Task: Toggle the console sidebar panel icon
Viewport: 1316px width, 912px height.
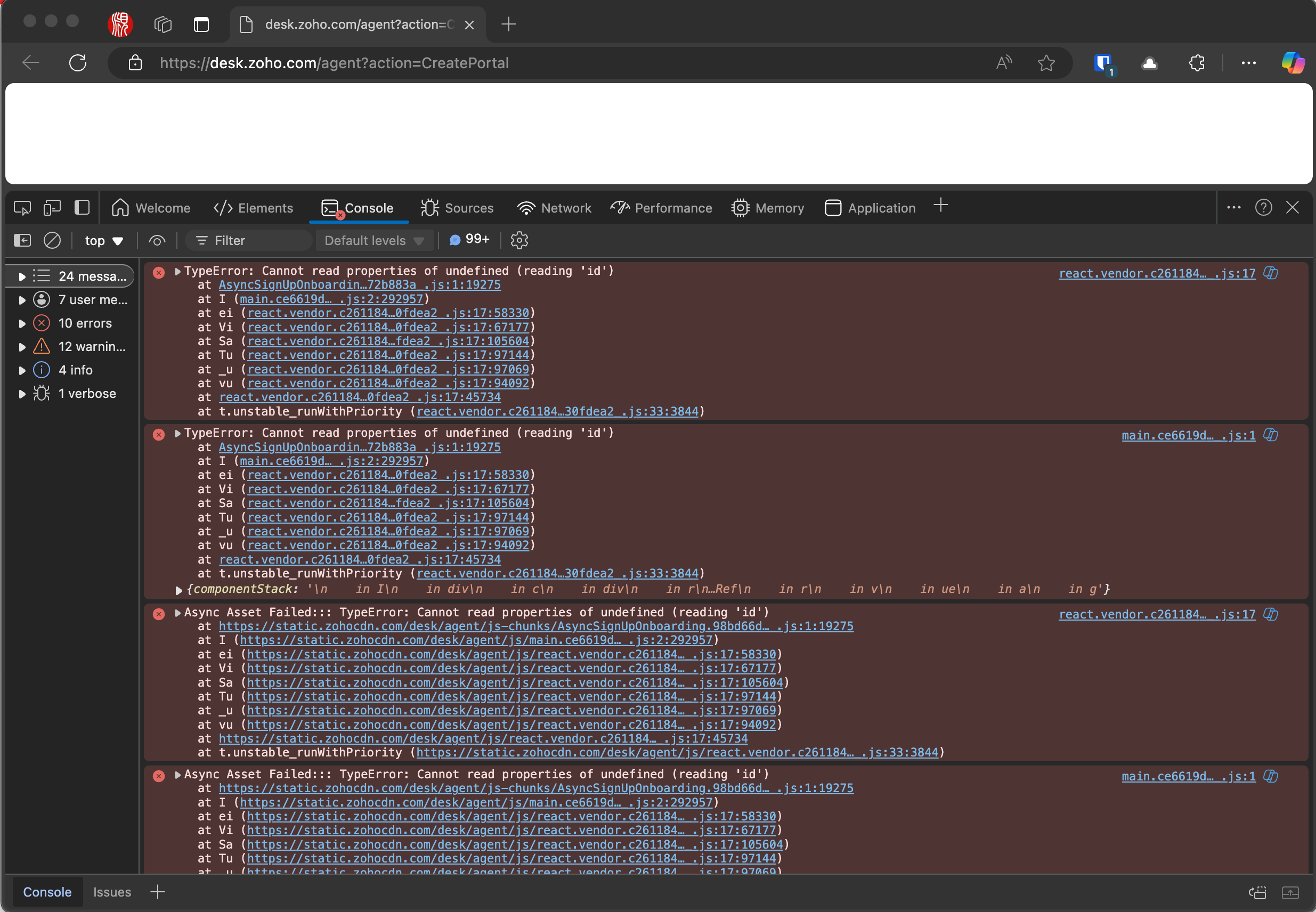Action: tap(22, 241)
